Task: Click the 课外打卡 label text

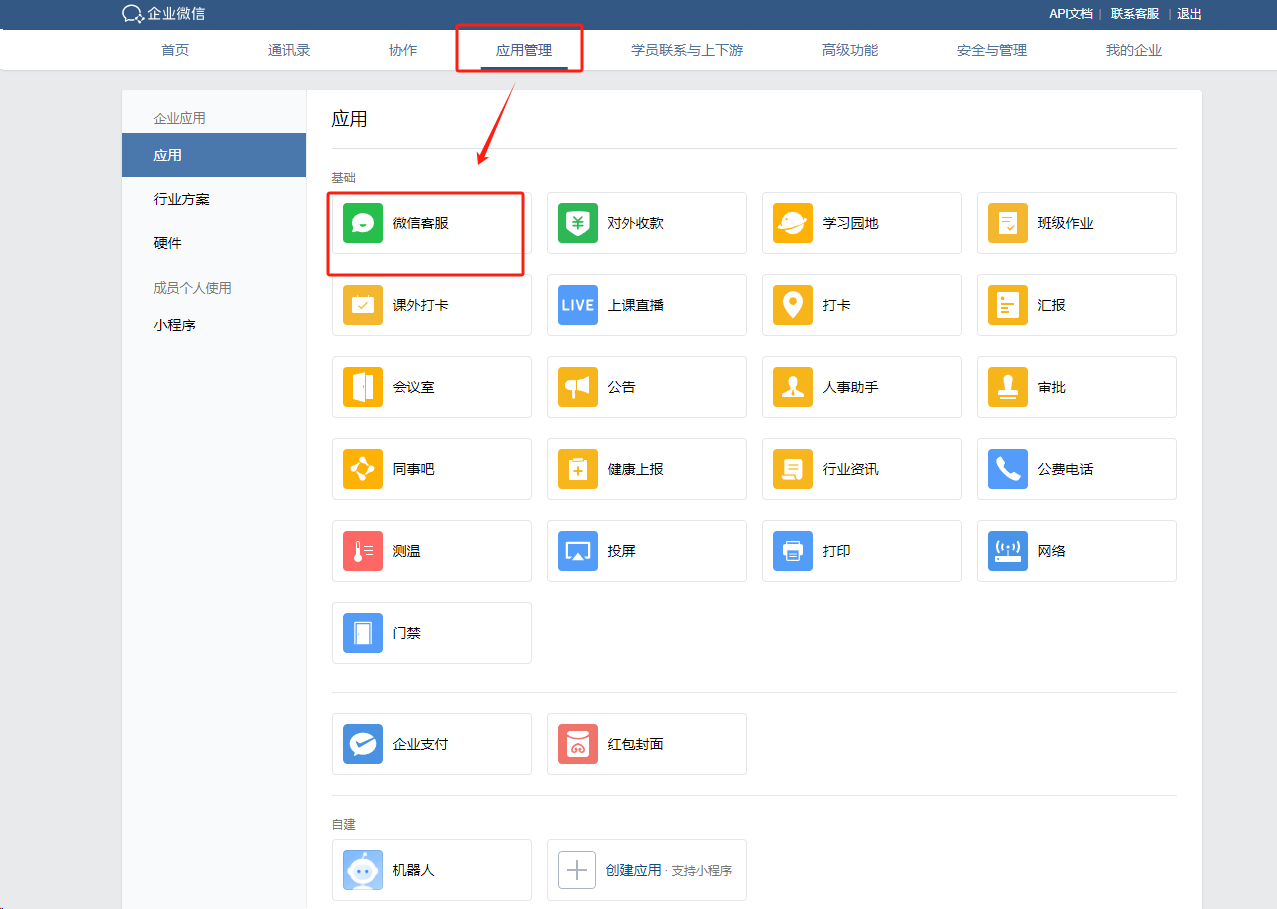Action: point(421,305)
